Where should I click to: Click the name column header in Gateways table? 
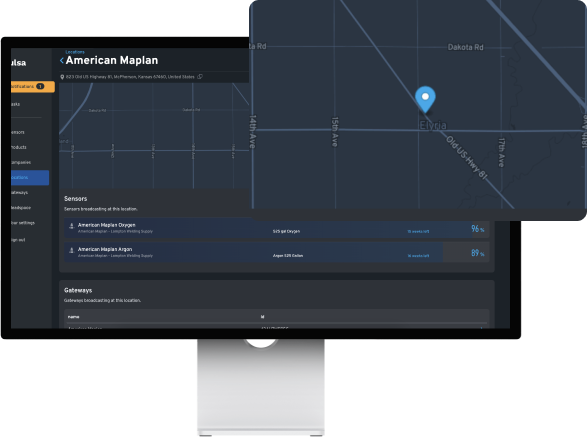point(73,317)
